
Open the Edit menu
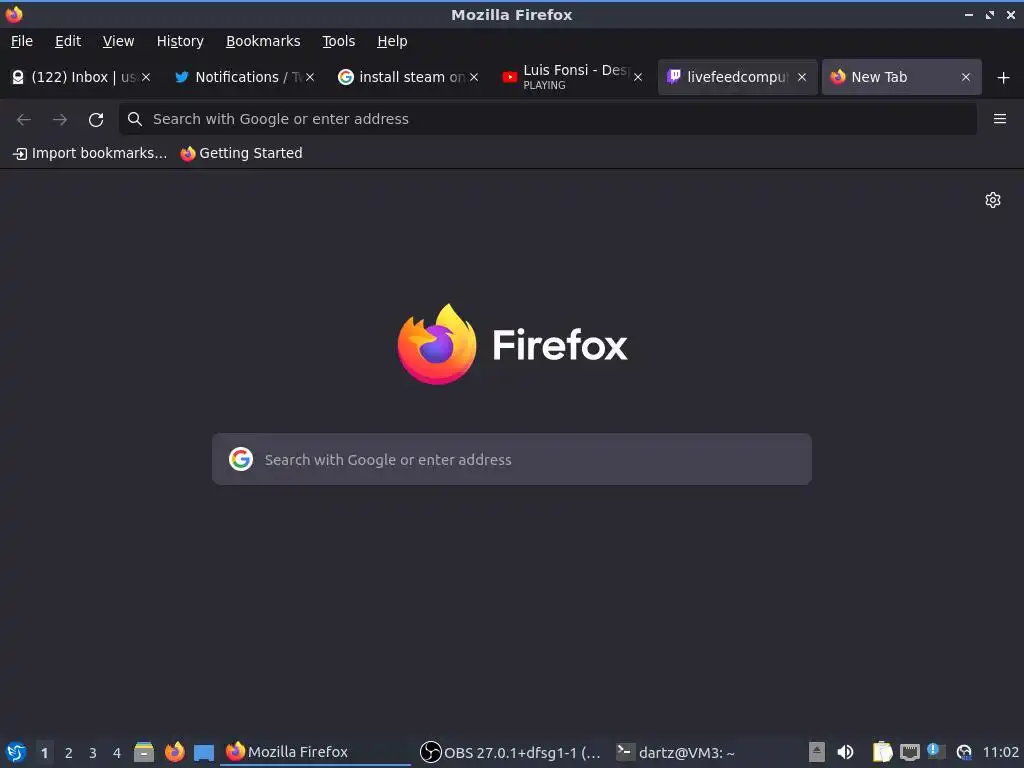pyautogui.click(x=68, y=41)
